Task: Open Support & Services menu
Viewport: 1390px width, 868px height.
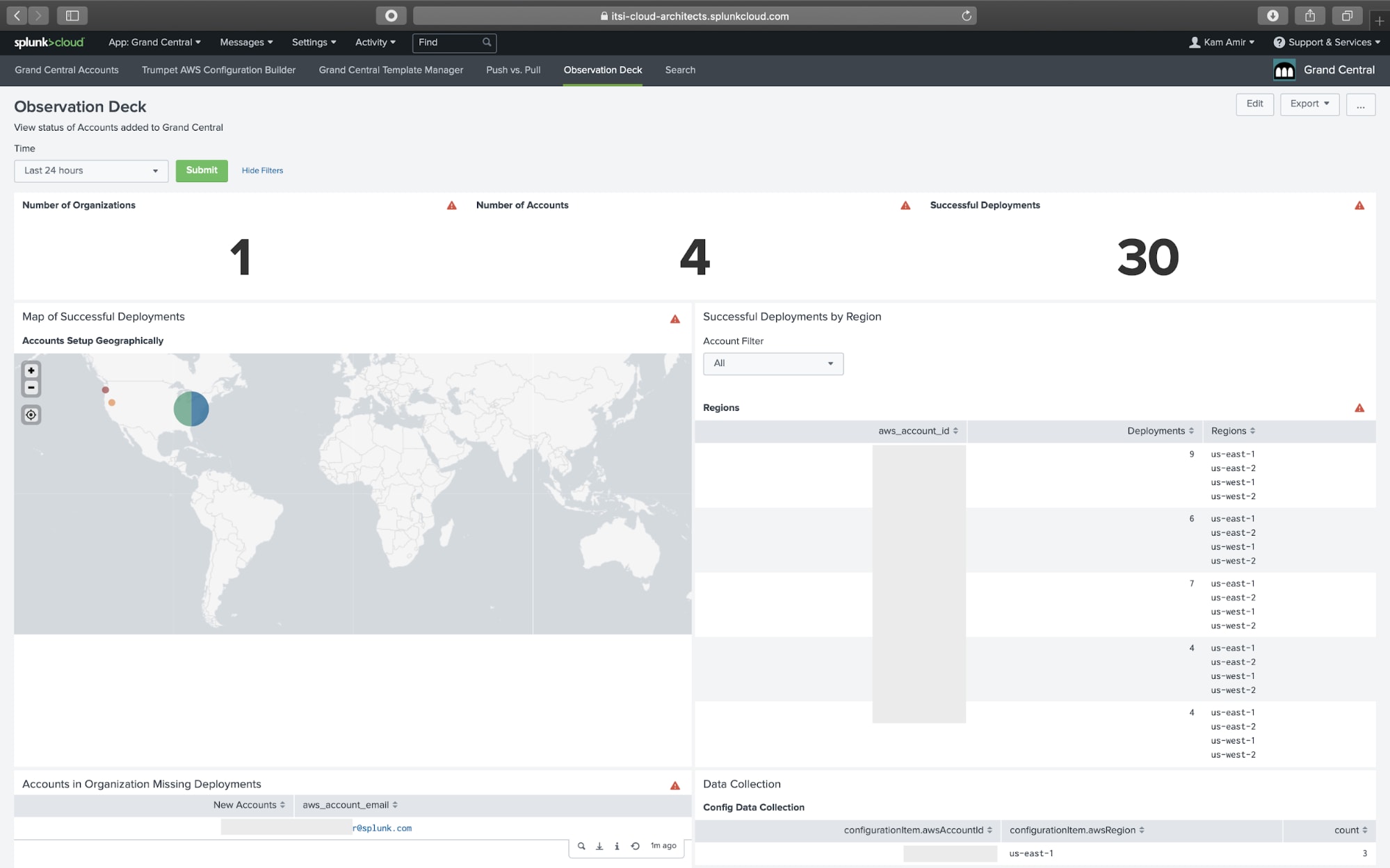Action: pos(1327,42)
